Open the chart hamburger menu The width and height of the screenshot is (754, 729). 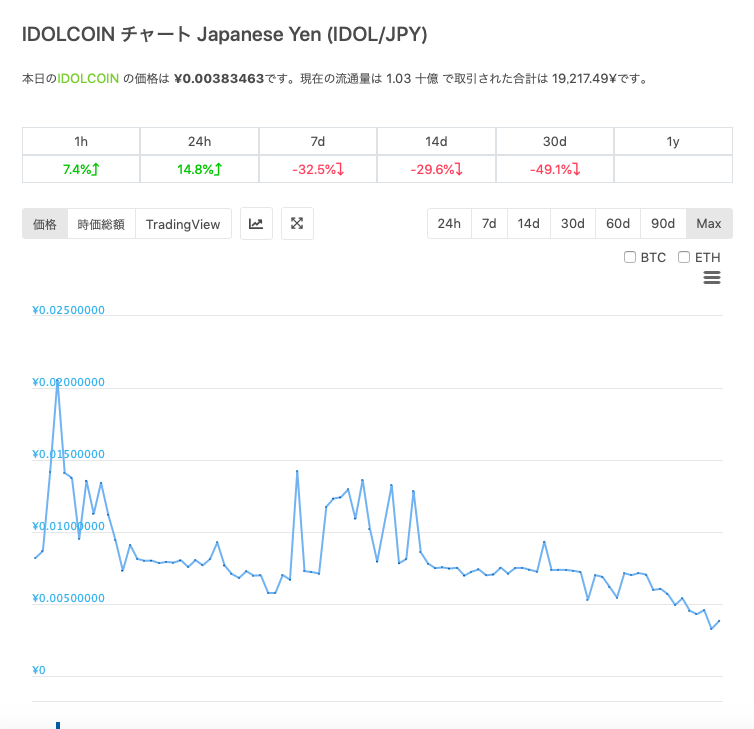click(712, 278)
